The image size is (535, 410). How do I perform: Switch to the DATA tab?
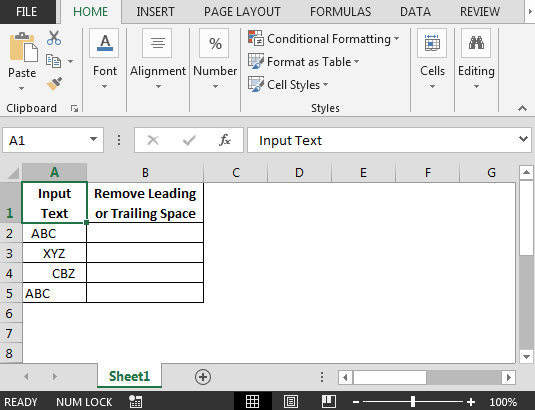click(415, 12)
